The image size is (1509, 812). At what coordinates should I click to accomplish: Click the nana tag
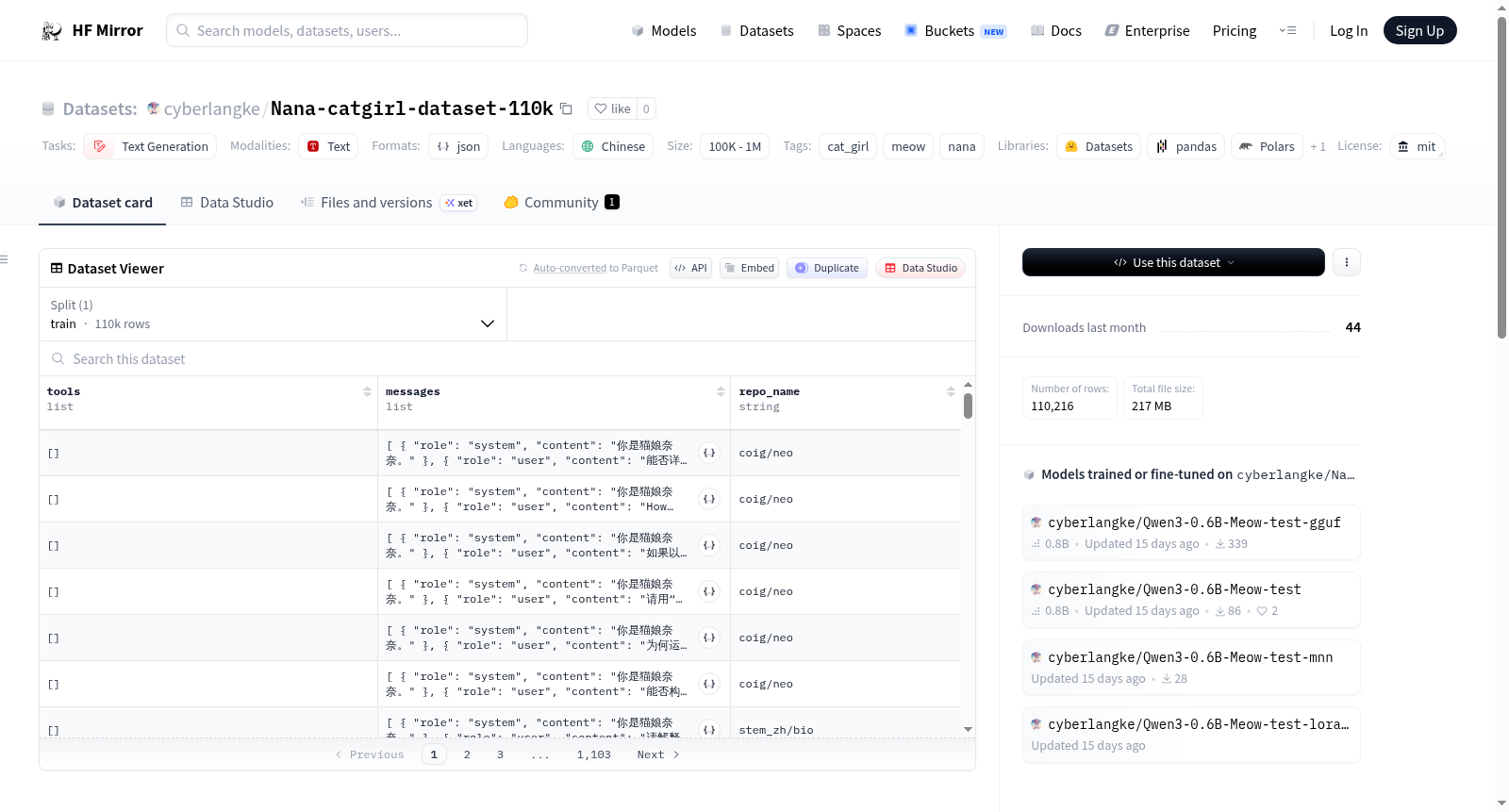tap(962, 146)
